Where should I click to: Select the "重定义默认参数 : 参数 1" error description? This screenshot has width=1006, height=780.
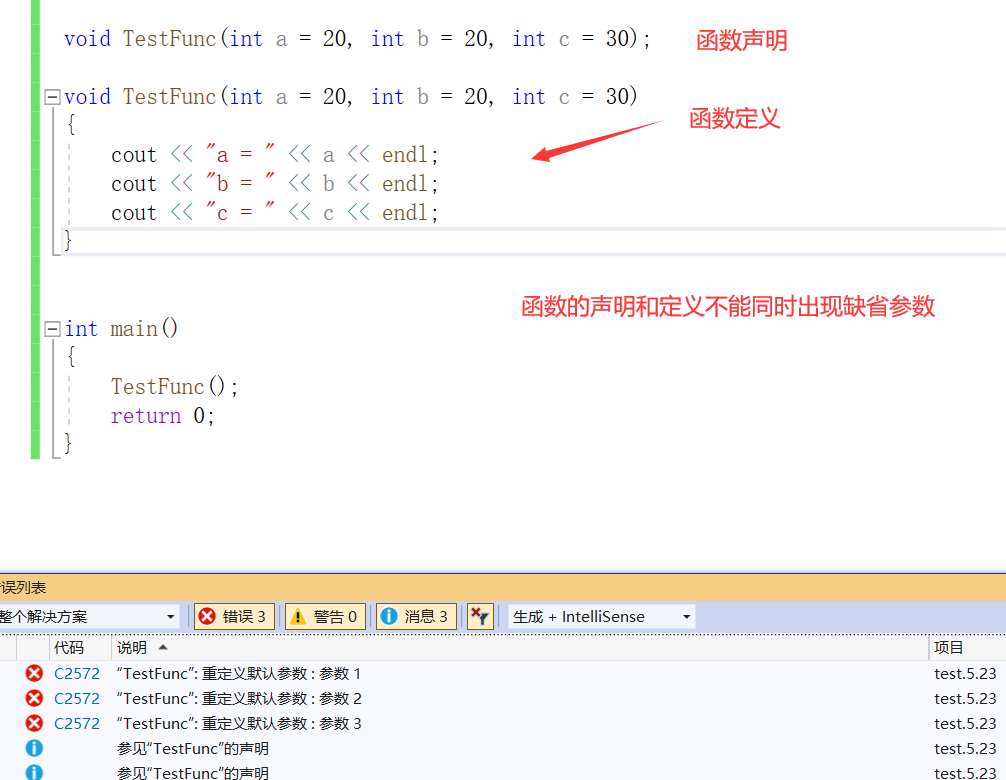tap(239, 674)
